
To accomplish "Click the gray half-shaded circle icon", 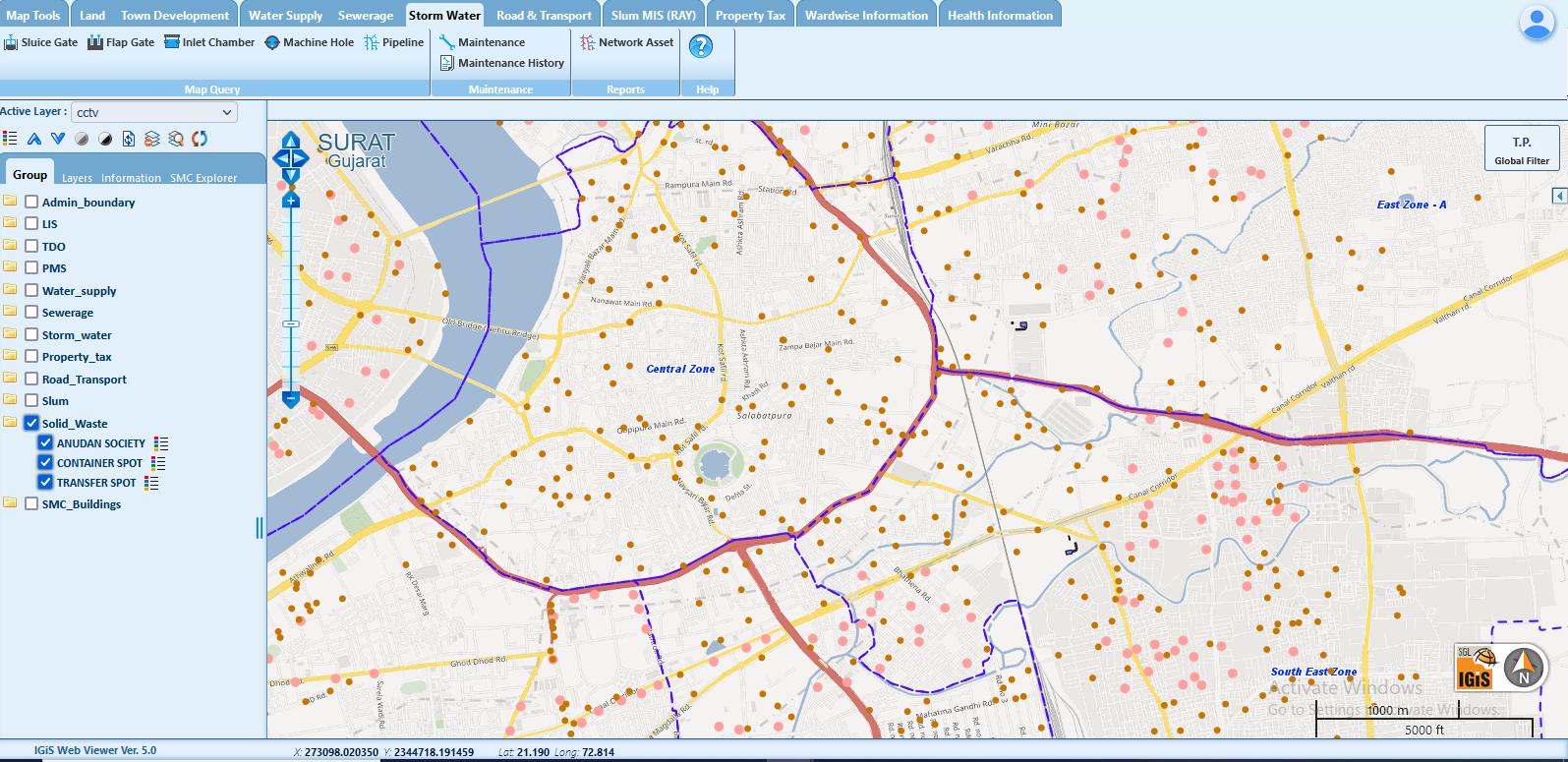I will pyautogui.click(x=82, y=139).
